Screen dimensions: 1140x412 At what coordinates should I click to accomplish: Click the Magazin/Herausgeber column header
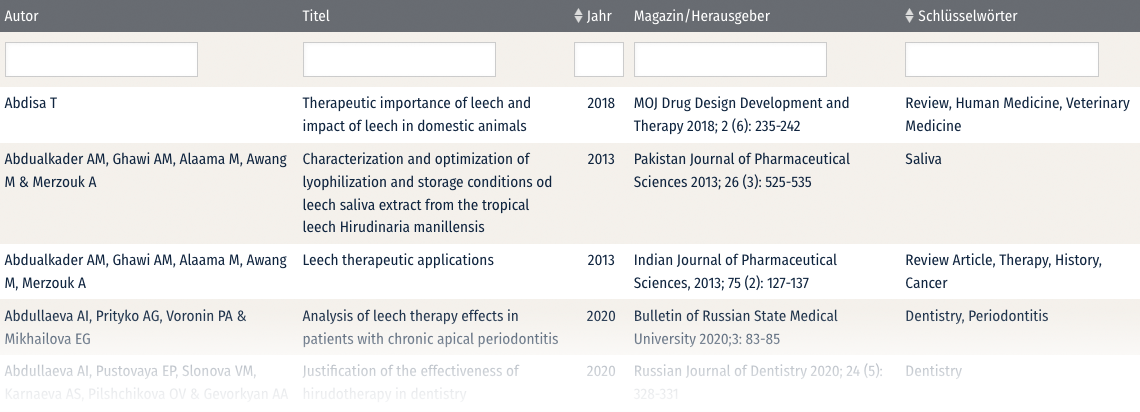[701, 16]
